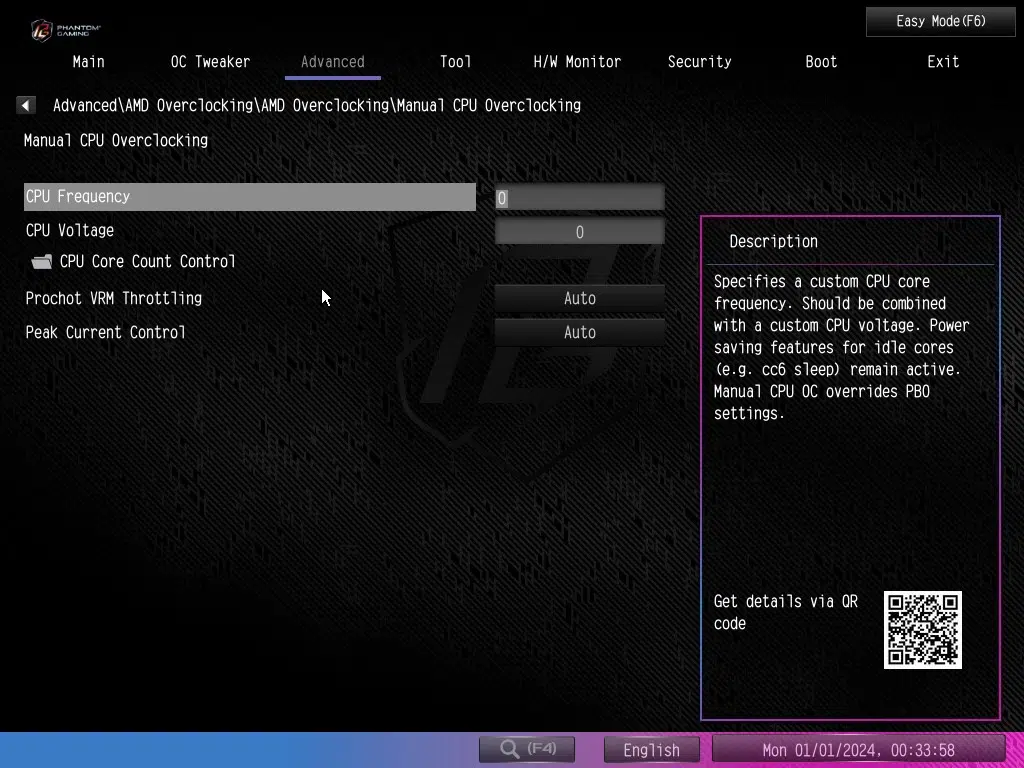The width and height of the screenshot is (1024, 768).
Task: Click the date and time display
Action: pos(858,750)
